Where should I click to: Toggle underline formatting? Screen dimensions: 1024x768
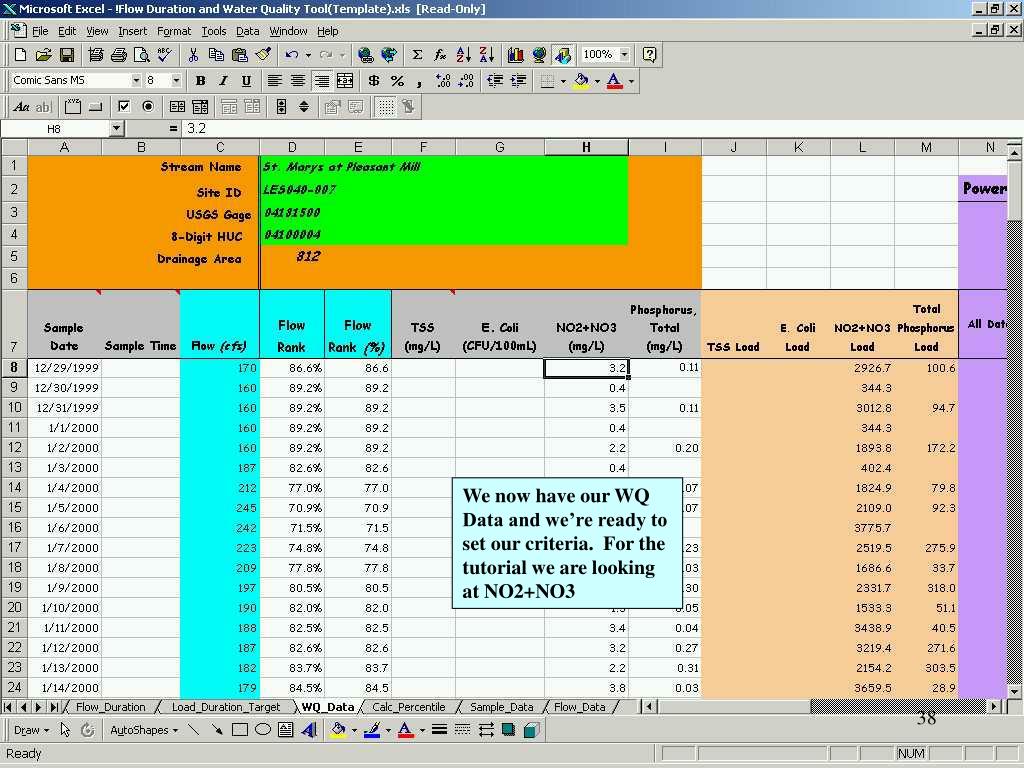point(246,81)
